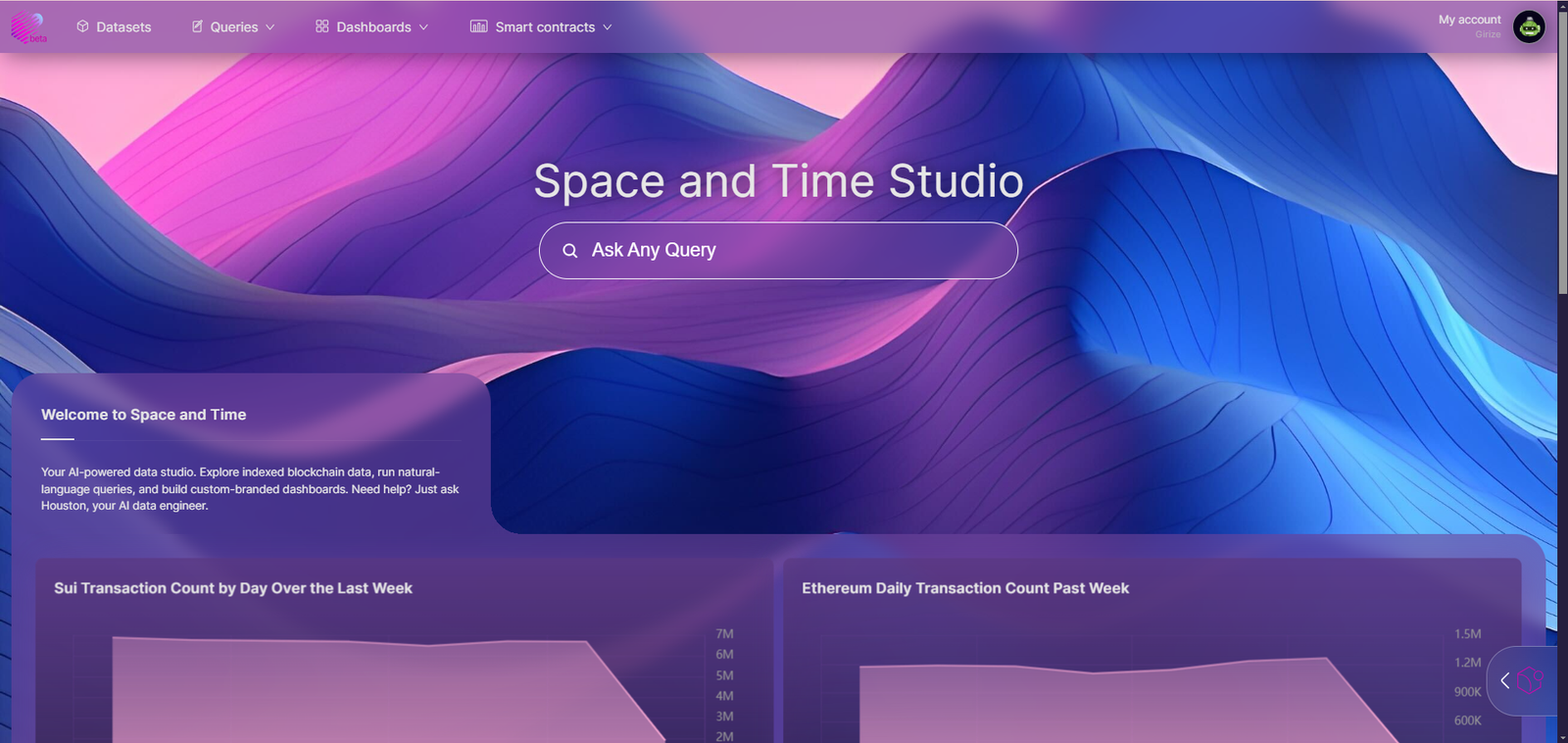The image size is (1568, 743).
Task: Expand the Dashboards dropdown chevron
Action: [x=423, y=27]
